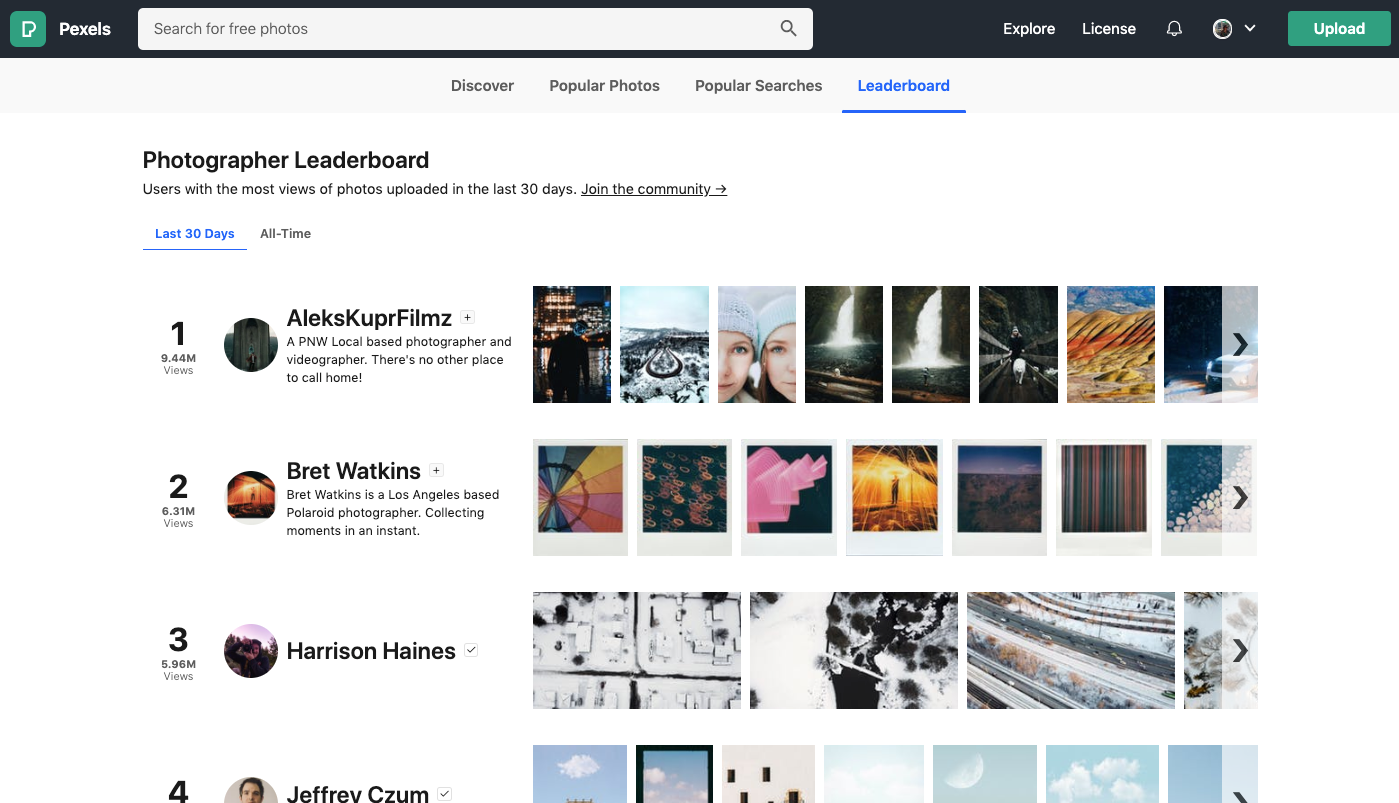Open the AleksKuprFilmz name link

point(369,318)
